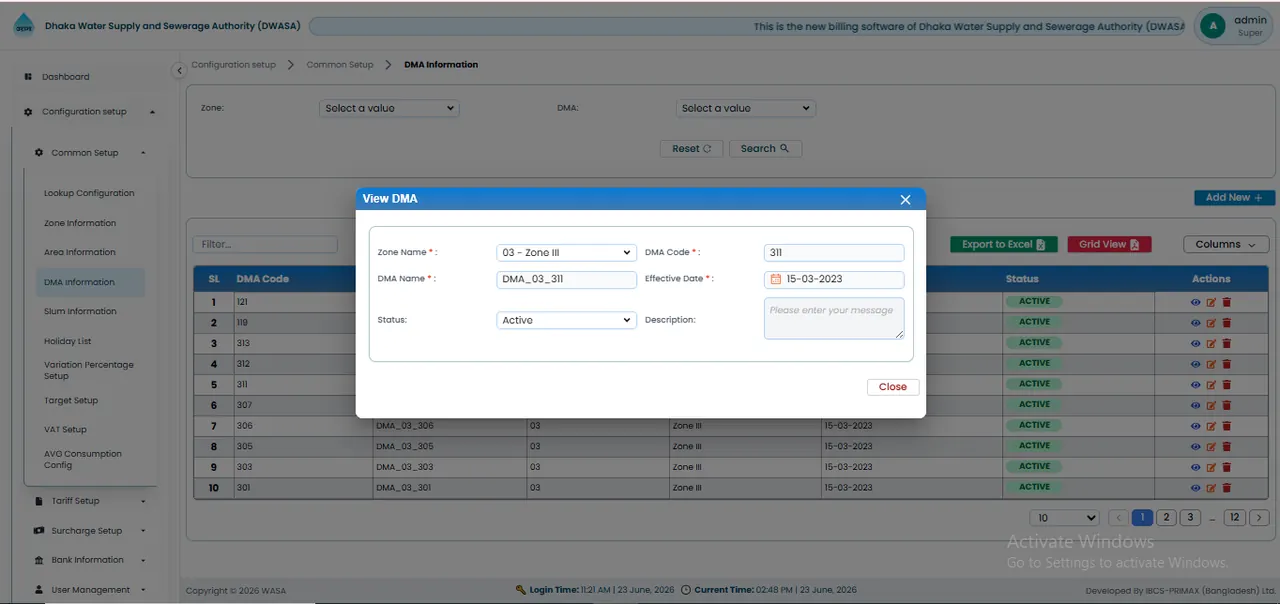
Task: Click the edit icon for DMA 119 row
Action: tap(1211, 323)
